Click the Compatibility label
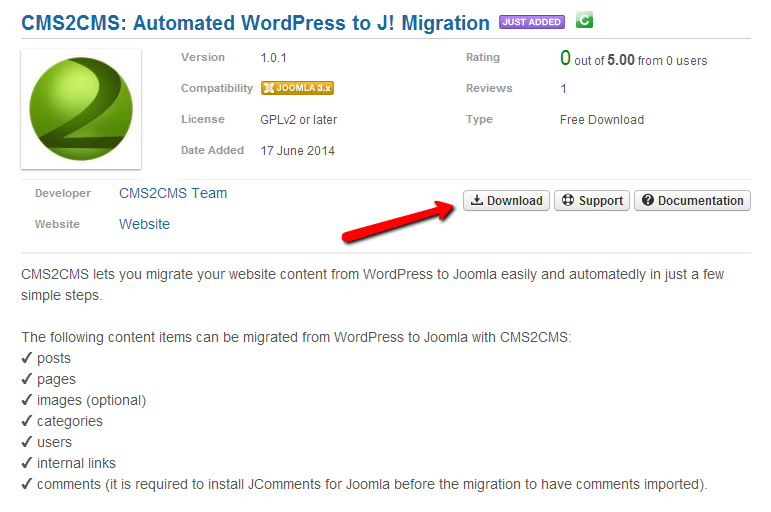771x512 pixels. click(217, 89)
